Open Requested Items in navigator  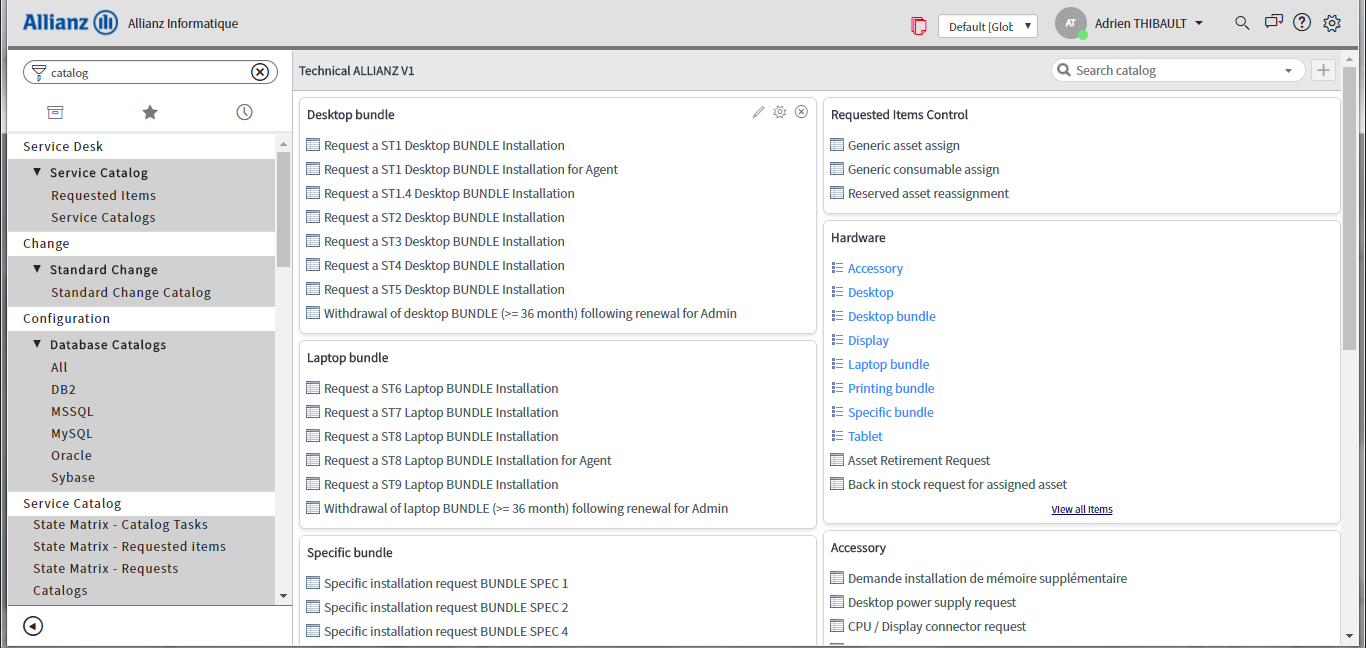coord(103,195)
